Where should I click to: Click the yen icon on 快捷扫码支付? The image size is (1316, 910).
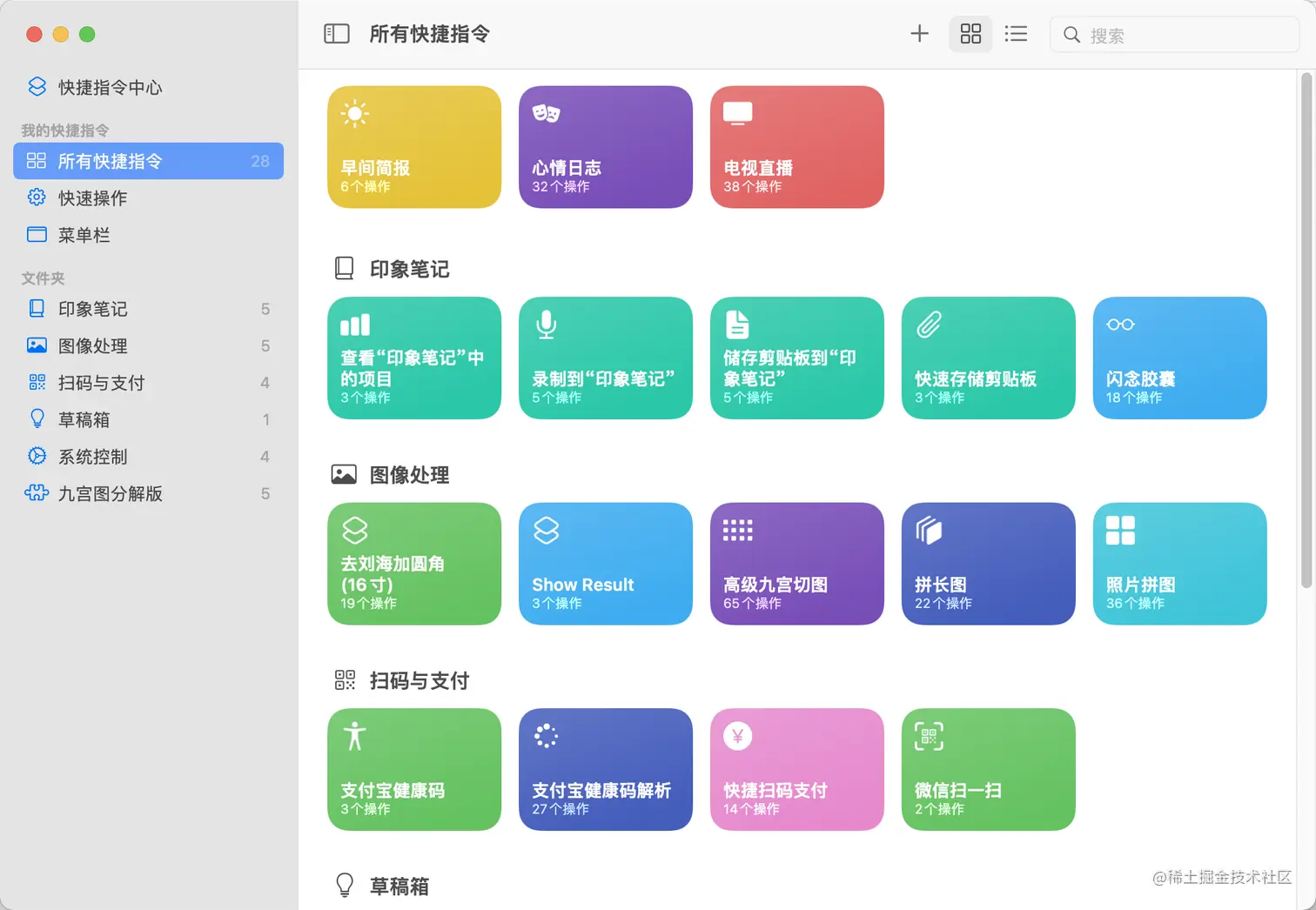tap(737, 736)
